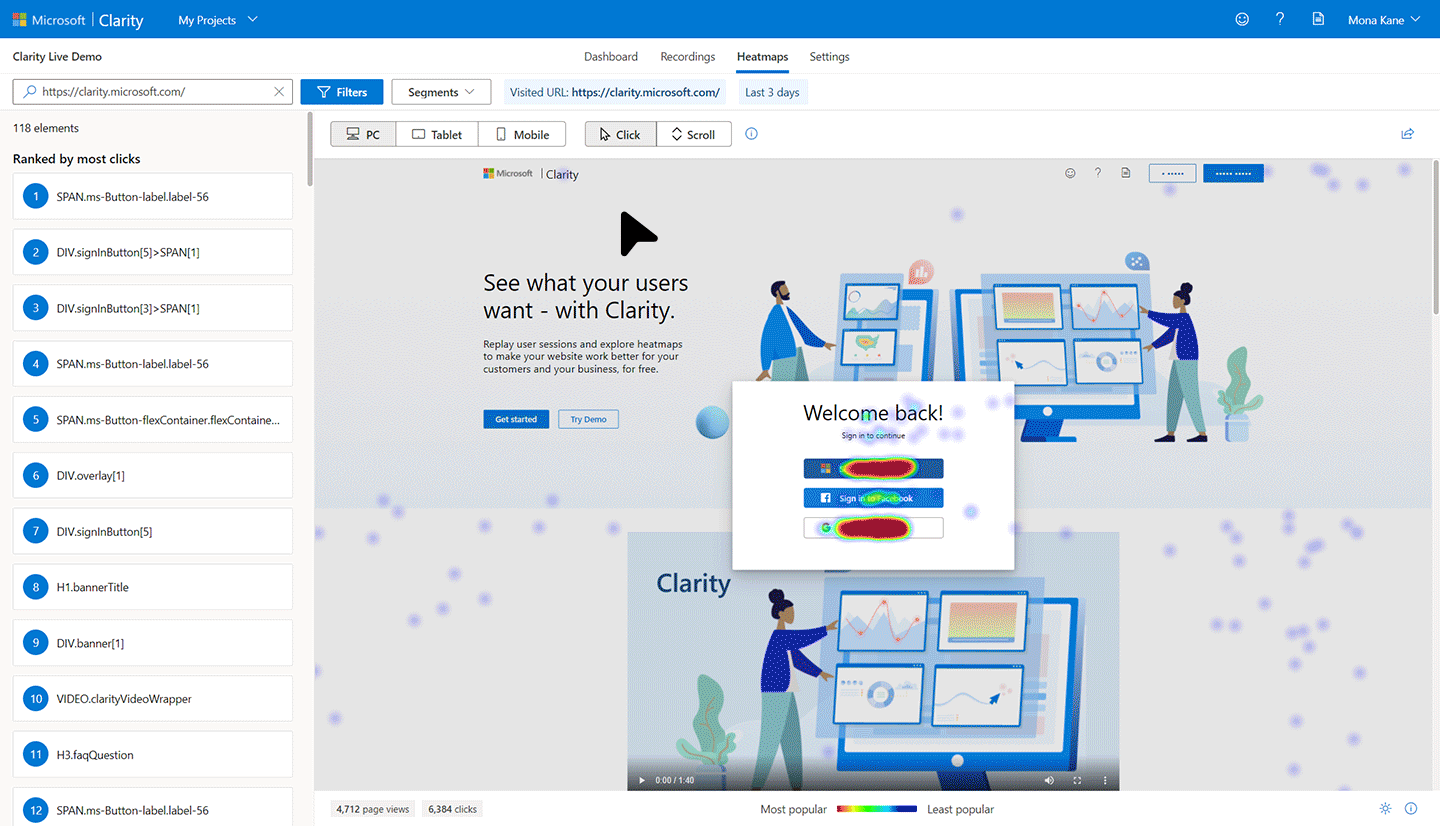Click the search magnifier icon in URL box
This screenshot has height=826, width=1440.
(28, 92)
